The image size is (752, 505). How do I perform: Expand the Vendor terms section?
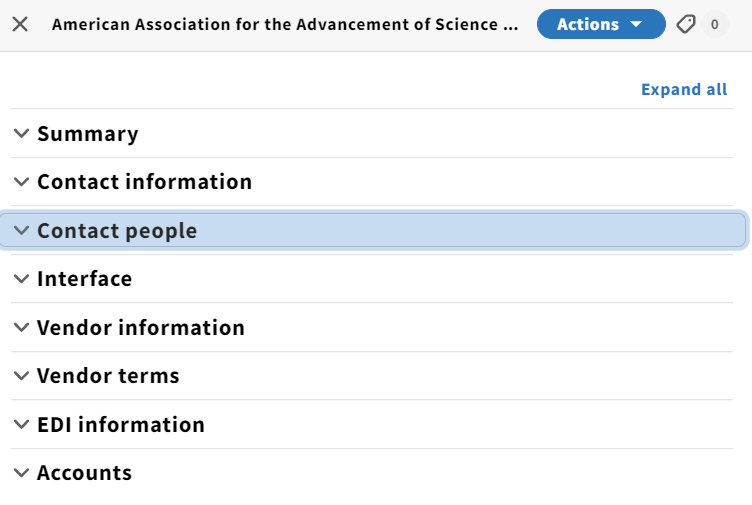coord(372,376)
